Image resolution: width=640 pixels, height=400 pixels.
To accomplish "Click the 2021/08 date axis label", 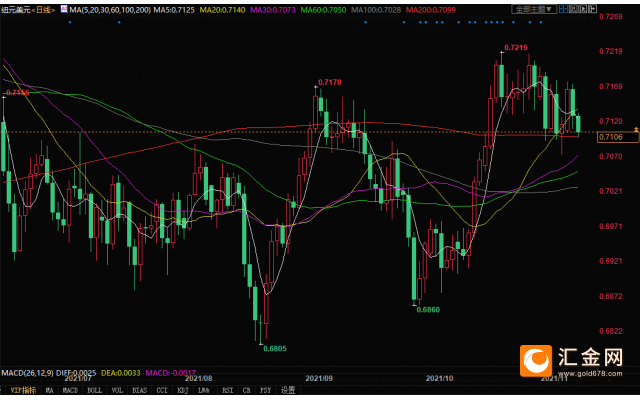I will pos(199,378).
